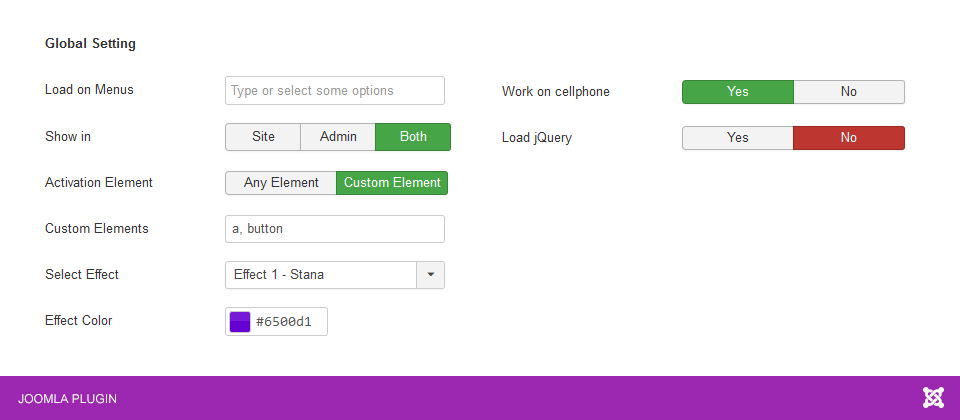
Task: Click the Custom Elements text field
Action: (334, 229)
